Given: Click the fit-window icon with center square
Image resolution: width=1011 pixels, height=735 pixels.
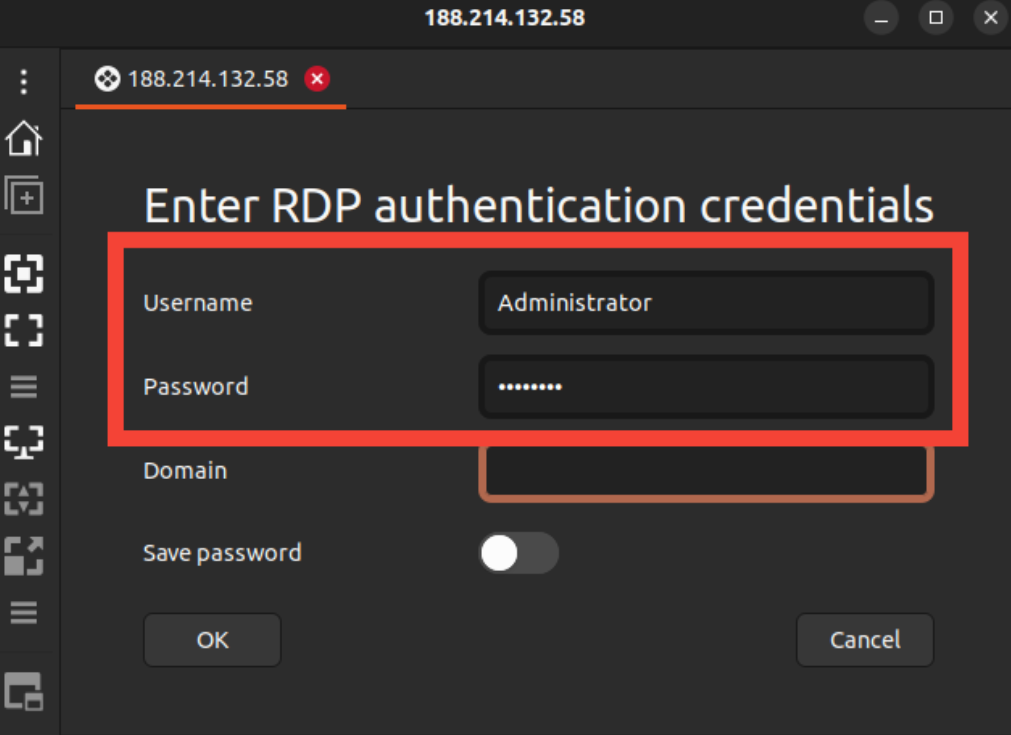Looking at the screenshot, I should tap(24, 272).
